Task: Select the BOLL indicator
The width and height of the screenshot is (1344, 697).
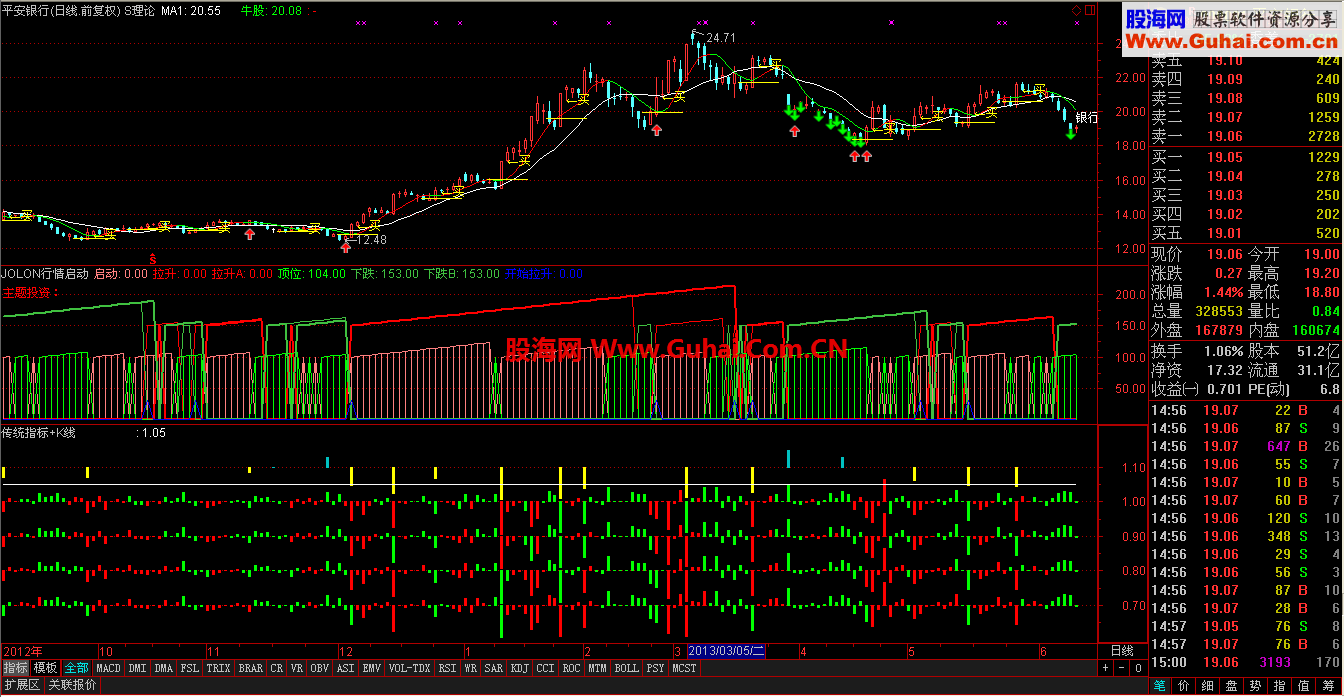Action: click(626, 668)
